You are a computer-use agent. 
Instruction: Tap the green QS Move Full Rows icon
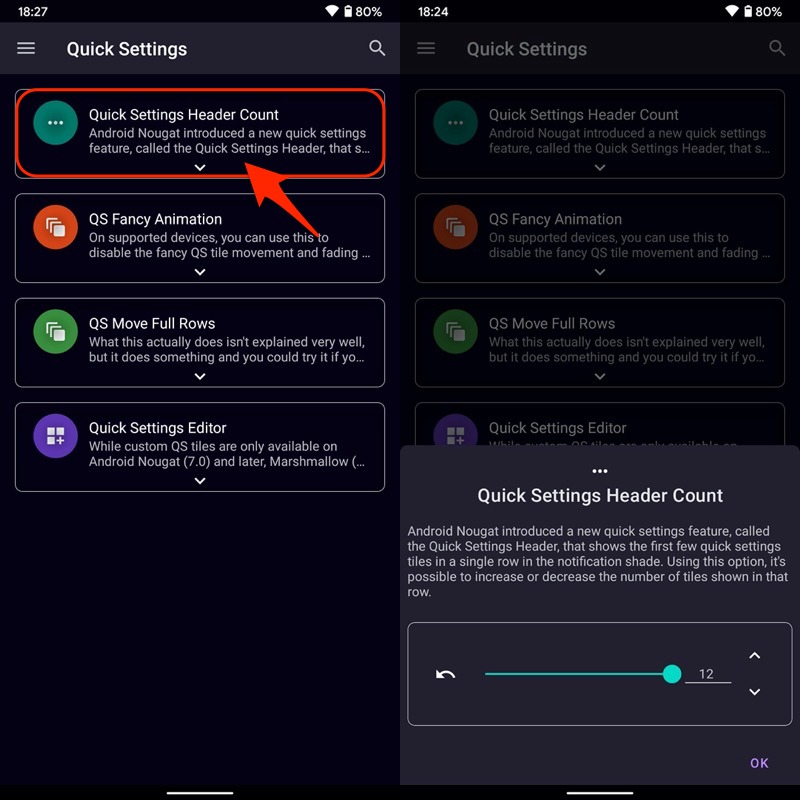55,332
